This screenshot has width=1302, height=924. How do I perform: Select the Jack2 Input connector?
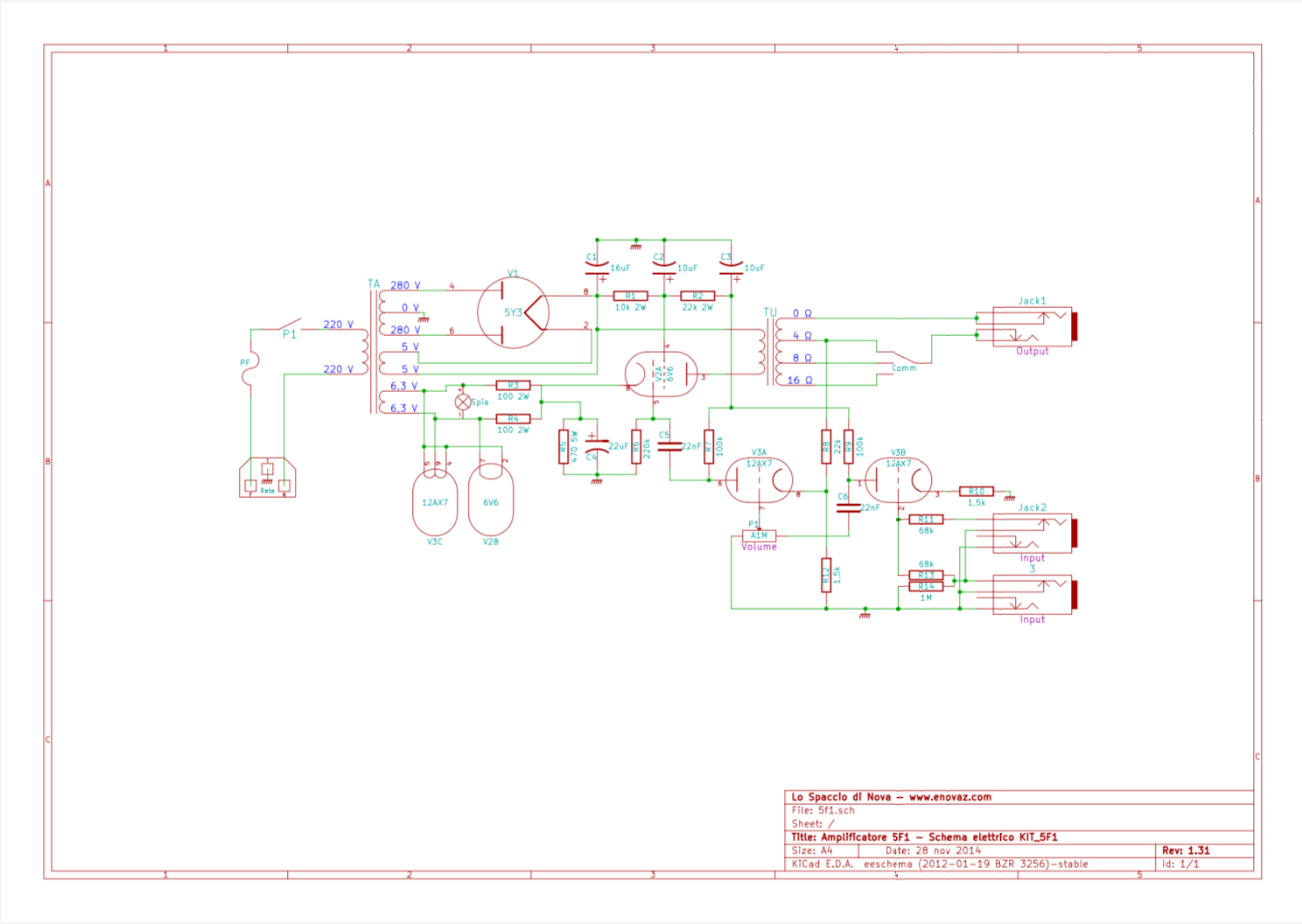1032,533
